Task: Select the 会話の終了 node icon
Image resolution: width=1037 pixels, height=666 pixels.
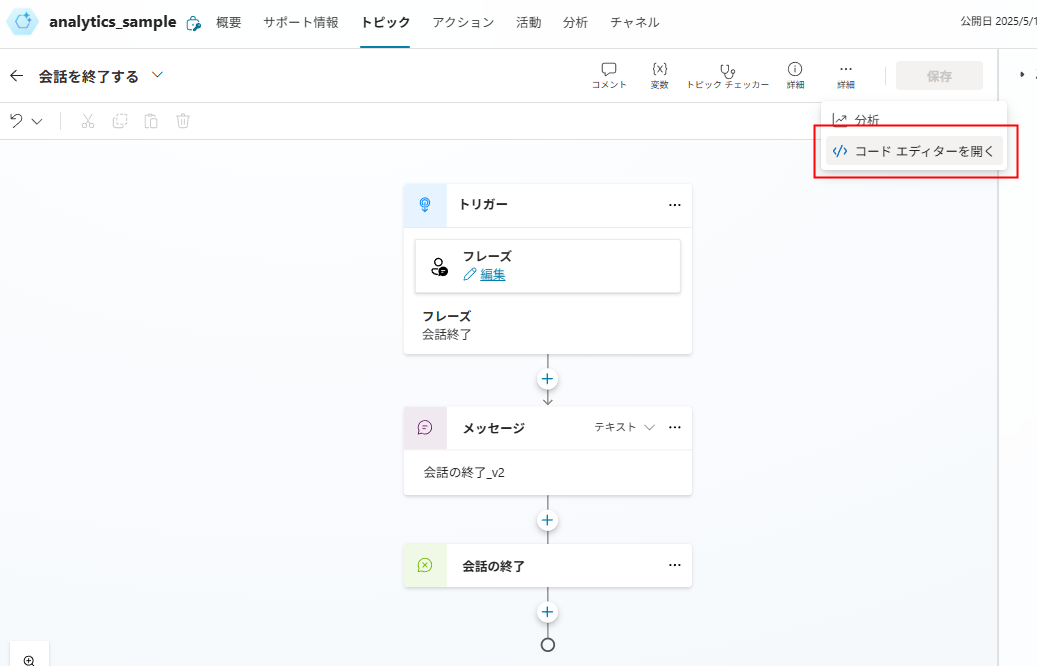Action: tap(424, 565)
